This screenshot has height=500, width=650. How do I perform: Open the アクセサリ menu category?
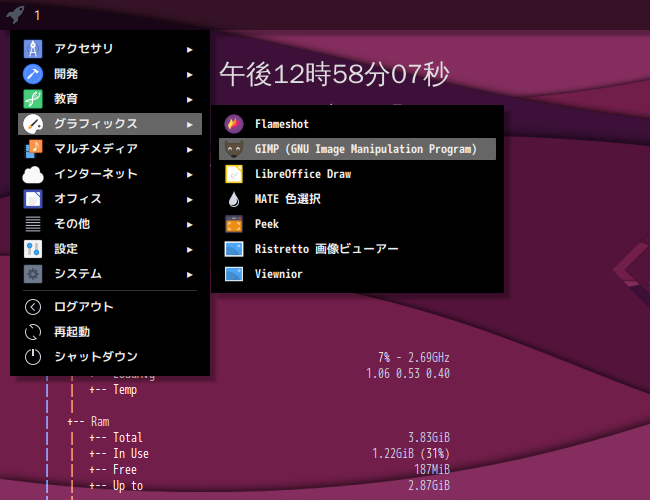[x=110, y=49]
